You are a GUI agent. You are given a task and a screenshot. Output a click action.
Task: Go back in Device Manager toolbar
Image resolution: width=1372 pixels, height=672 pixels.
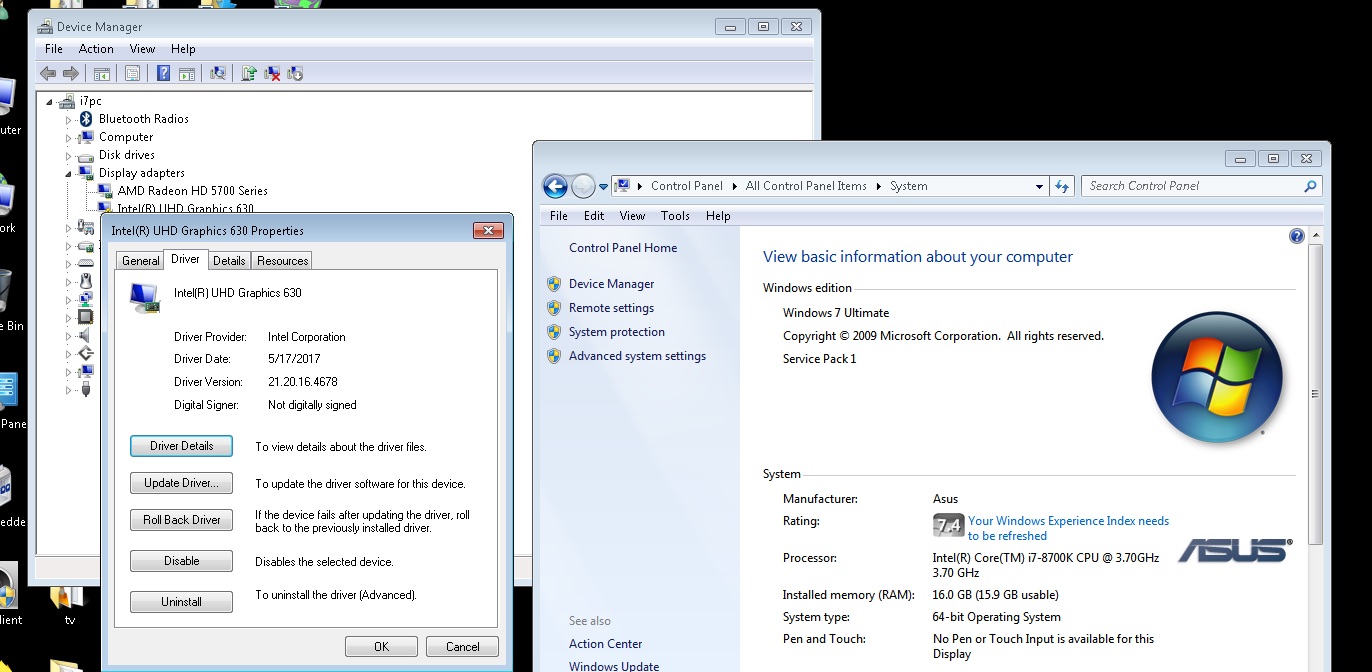point(48,73)
